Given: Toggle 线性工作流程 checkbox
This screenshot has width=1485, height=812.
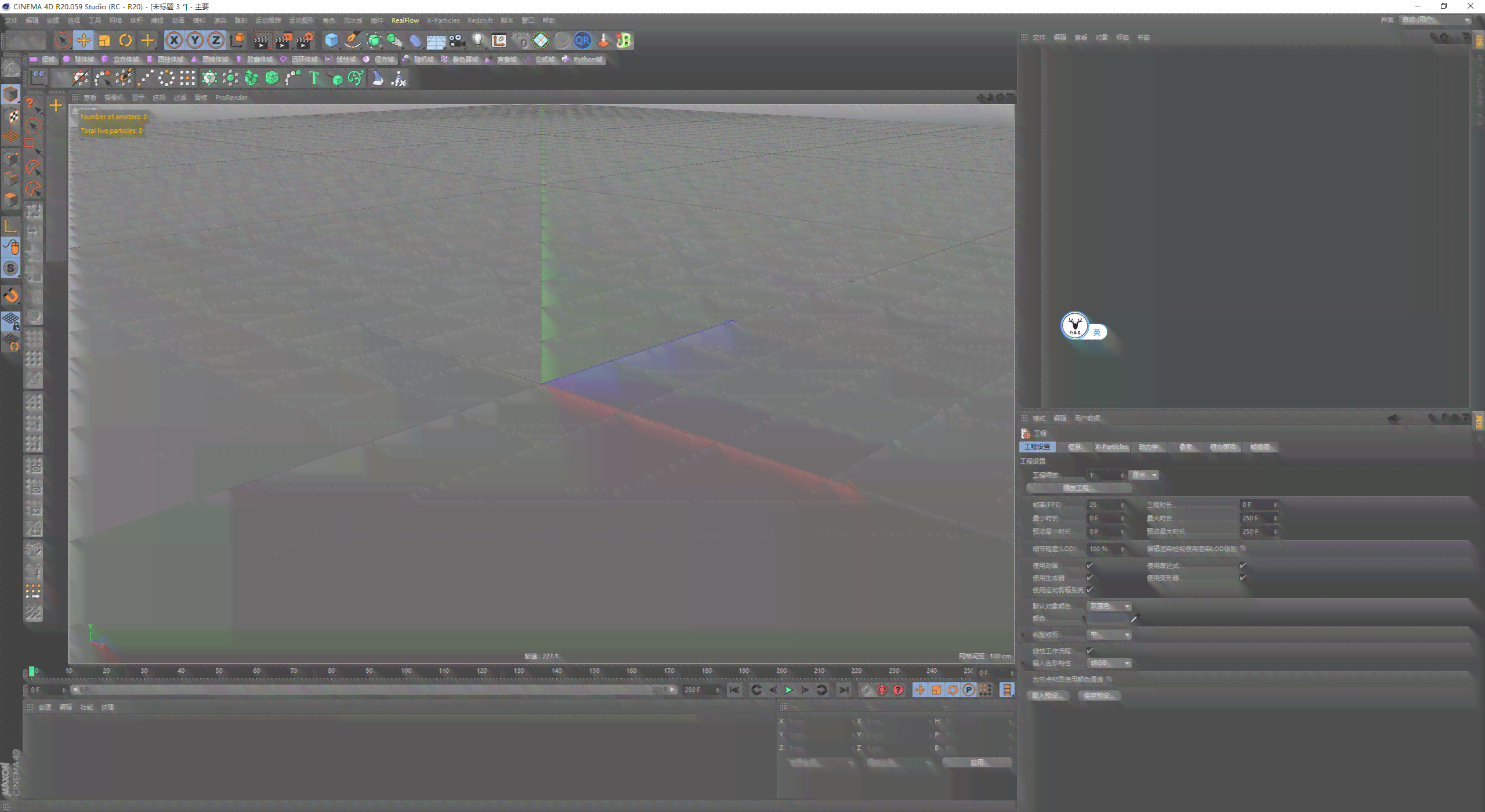Looking at the screenshot, I should pyautogui.click(x=1089, y=651).
